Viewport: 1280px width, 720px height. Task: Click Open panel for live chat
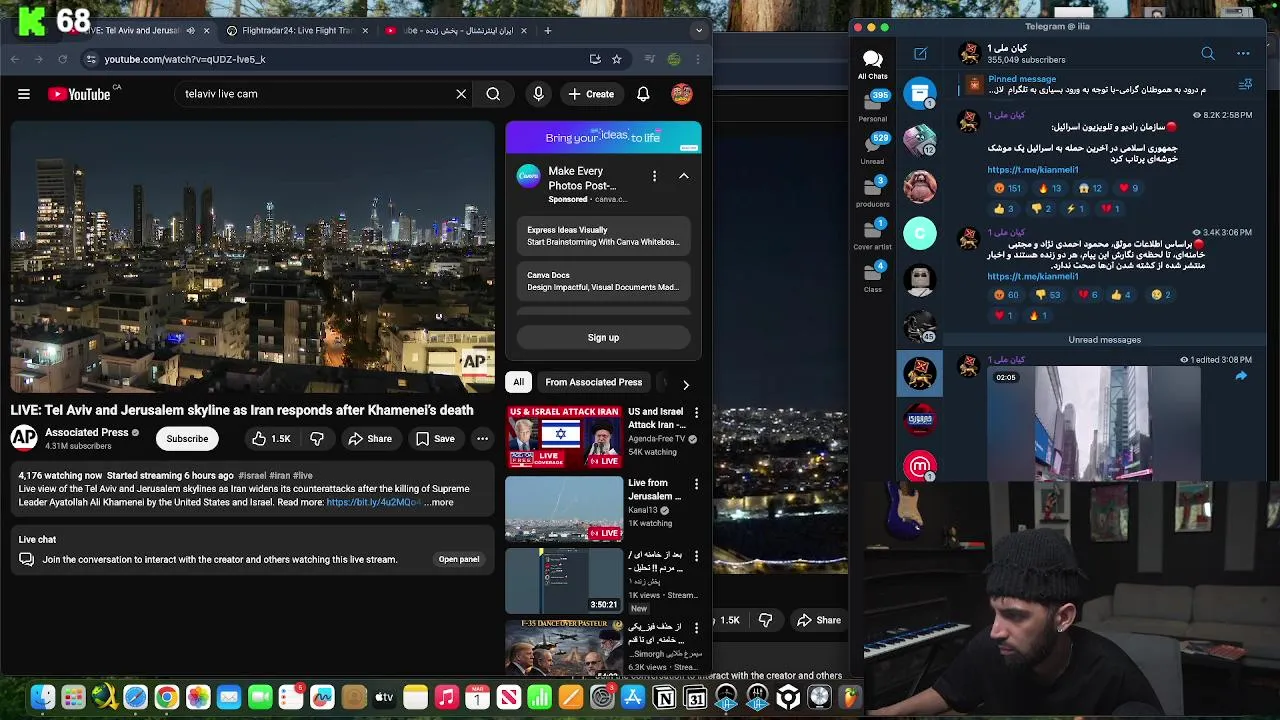(x=459, y=560)
